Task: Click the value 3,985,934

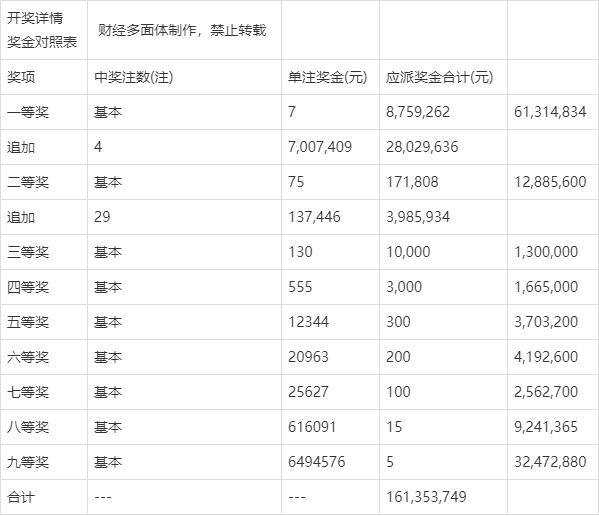Action: point(418,217)
